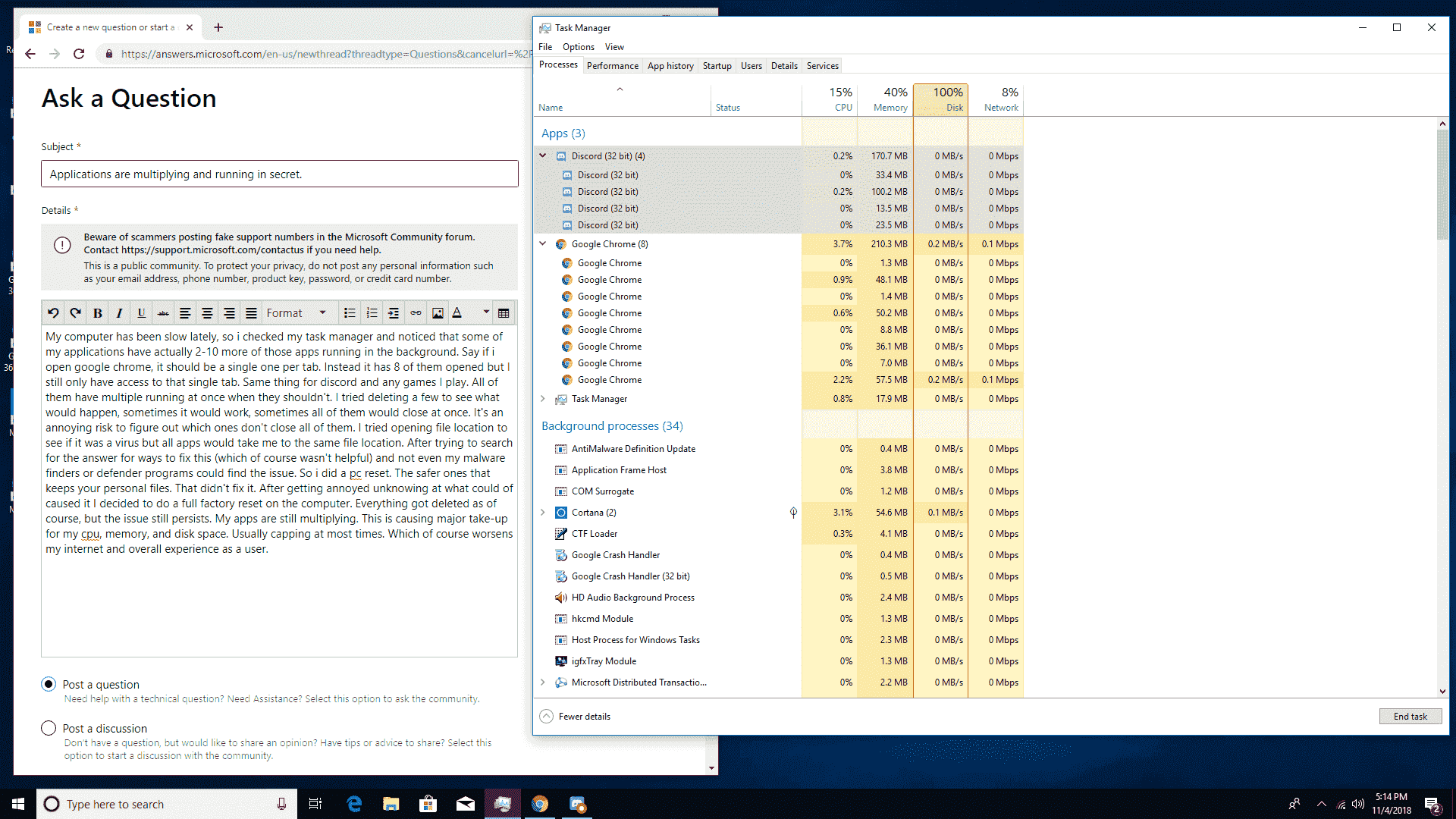
Task: Undo the last edit in the editor toolbar
Action: [x=53, y=313]
